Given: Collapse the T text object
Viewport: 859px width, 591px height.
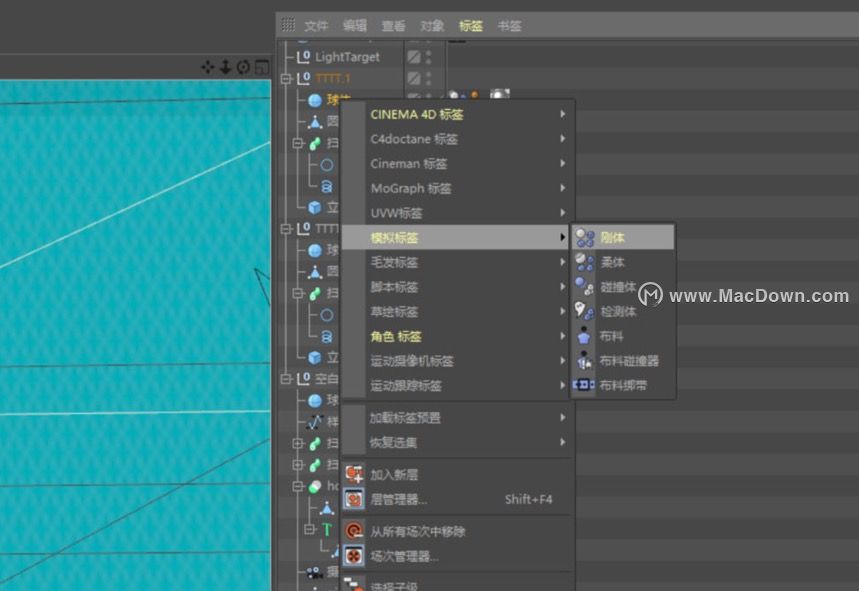Looking at the screenshot, I should 310,529.
